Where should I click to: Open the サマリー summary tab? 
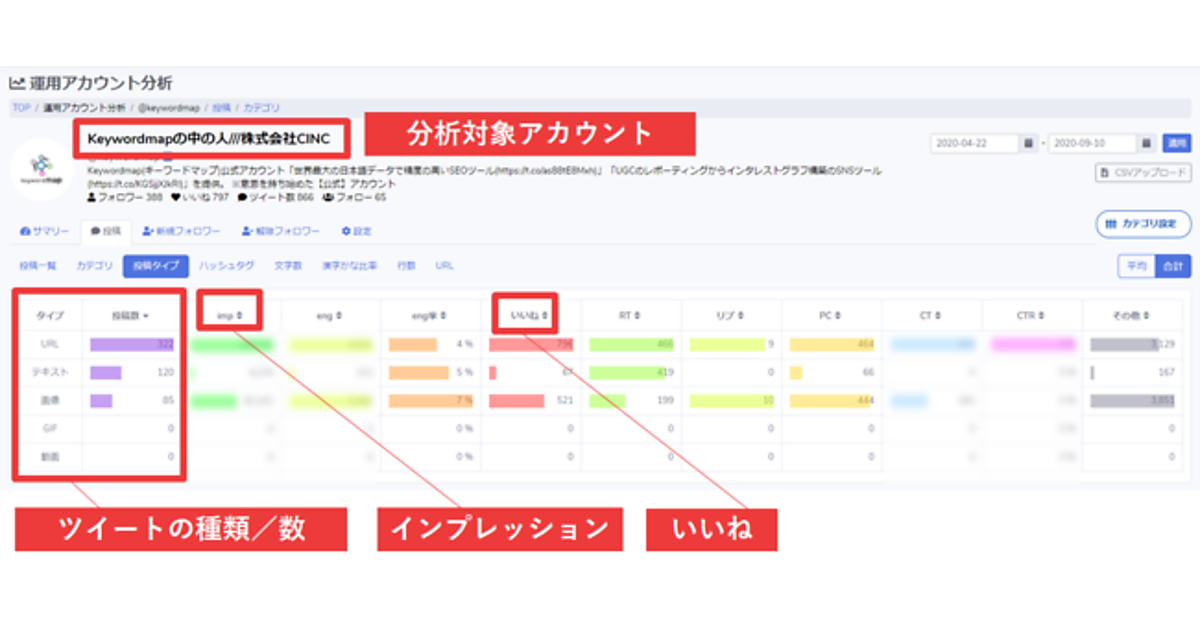pos(45,231)
